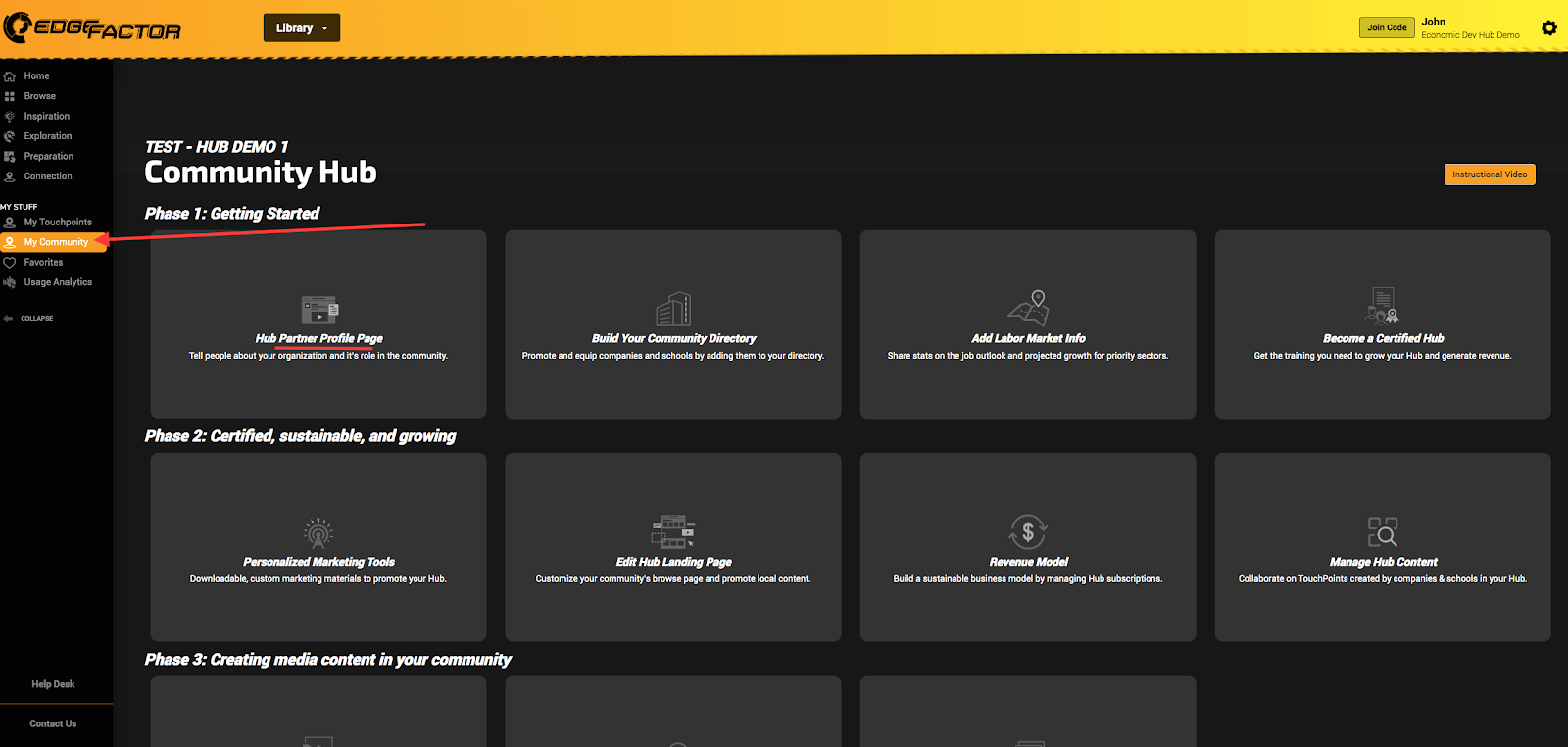Click the Phase 1: Getting Started heading
This screenshot has width=1568, height=747.
click(x=232, y=214)
